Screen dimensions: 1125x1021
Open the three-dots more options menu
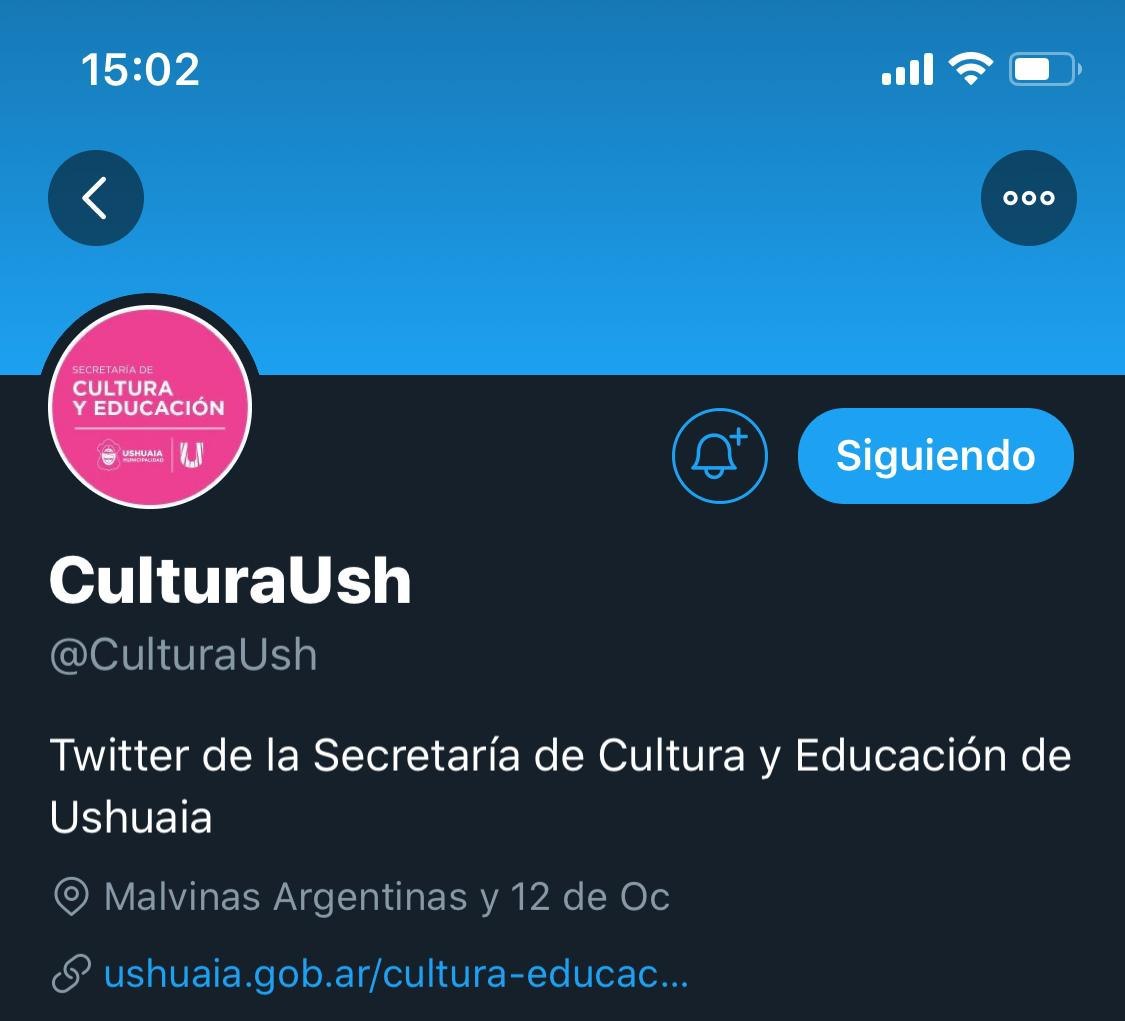point(1028,197)
